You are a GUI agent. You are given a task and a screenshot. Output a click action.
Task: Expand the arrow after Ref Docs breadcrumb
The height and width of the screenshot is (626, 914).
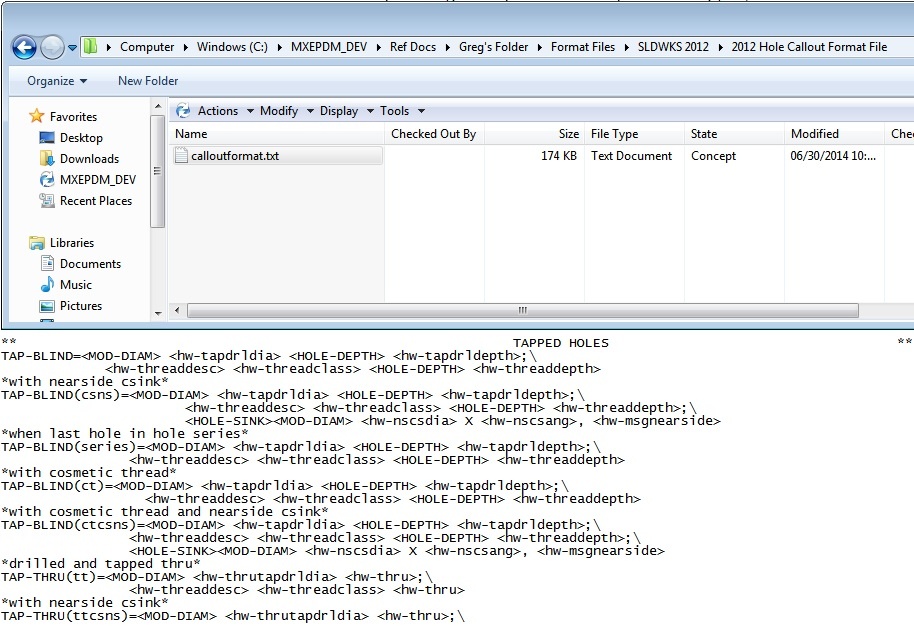point(447,47)
